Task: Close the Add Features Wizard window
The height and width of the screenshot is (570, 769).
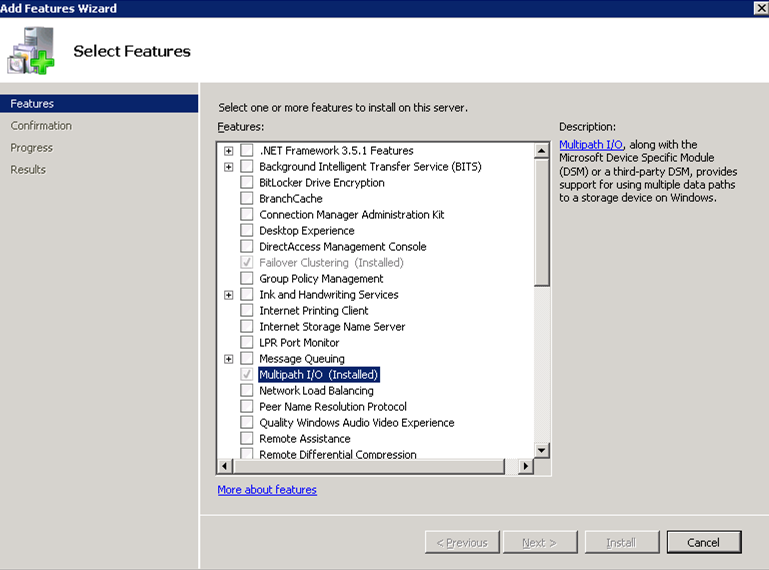Action: [760, 8]
